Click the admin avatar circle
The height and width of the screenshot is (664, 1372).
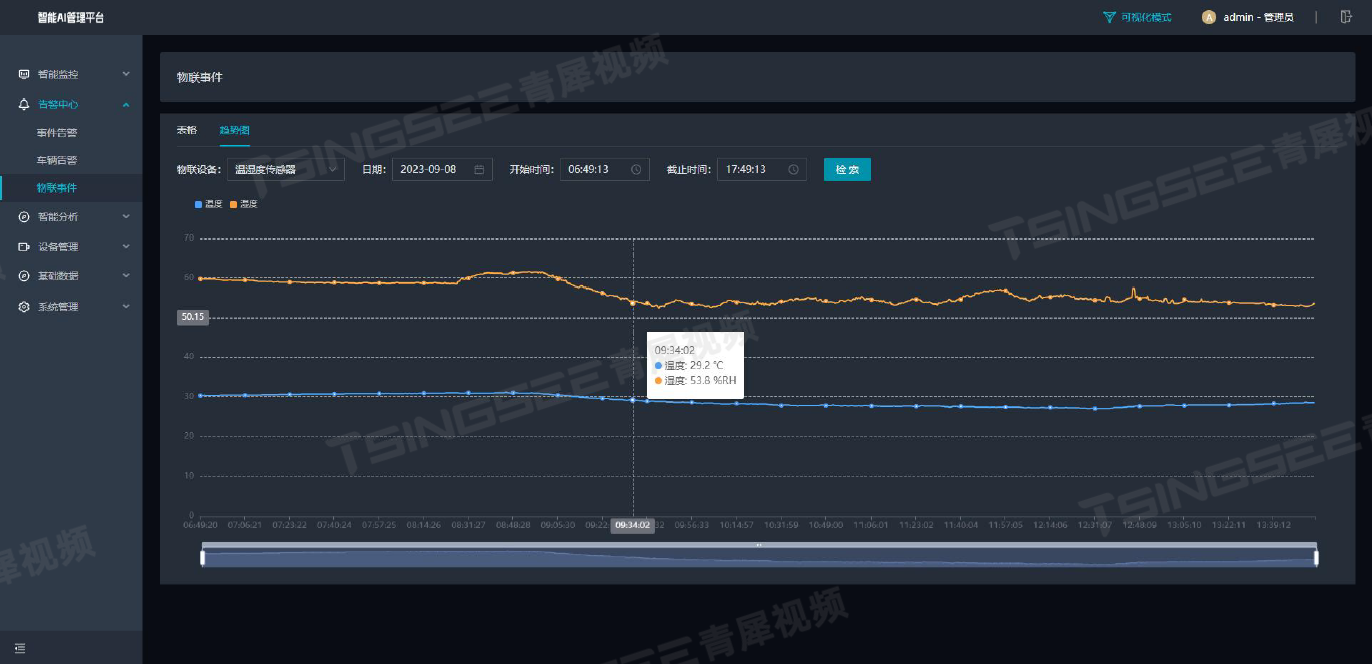[x=1208, y=17]
